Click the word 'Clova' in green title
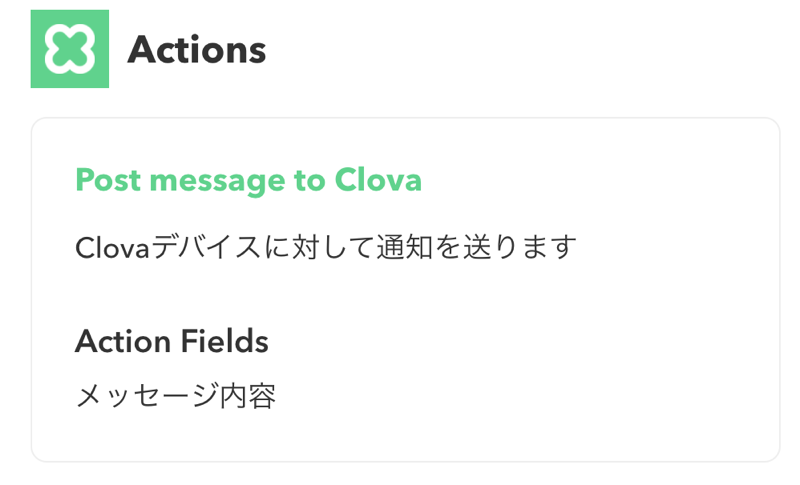The height and width of the screenshot is (485, 800). point(378,180)
